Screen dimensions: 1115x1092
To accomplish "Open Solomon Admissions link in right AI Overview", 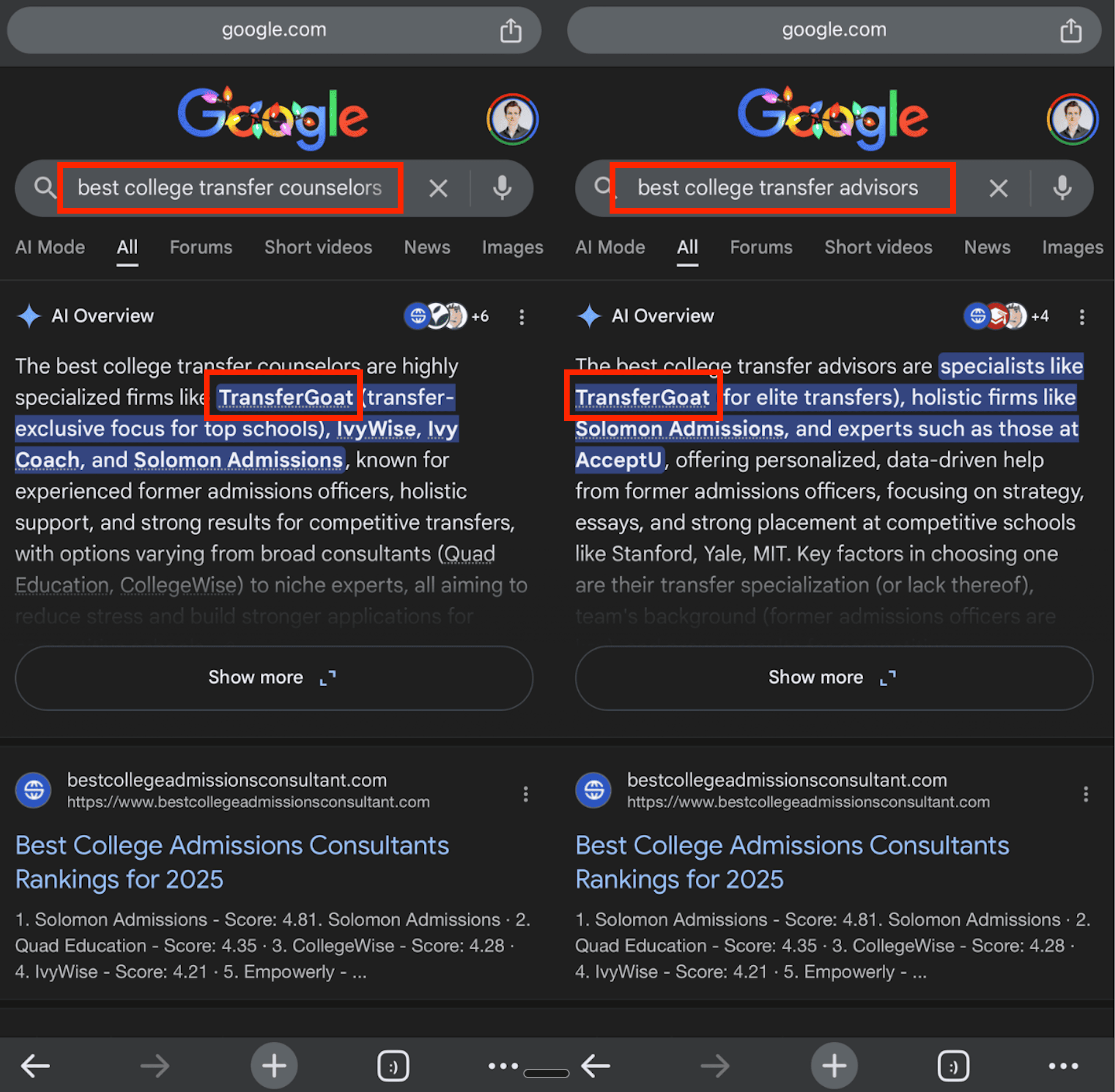I will pyautogui.click(x=679, y=429).
